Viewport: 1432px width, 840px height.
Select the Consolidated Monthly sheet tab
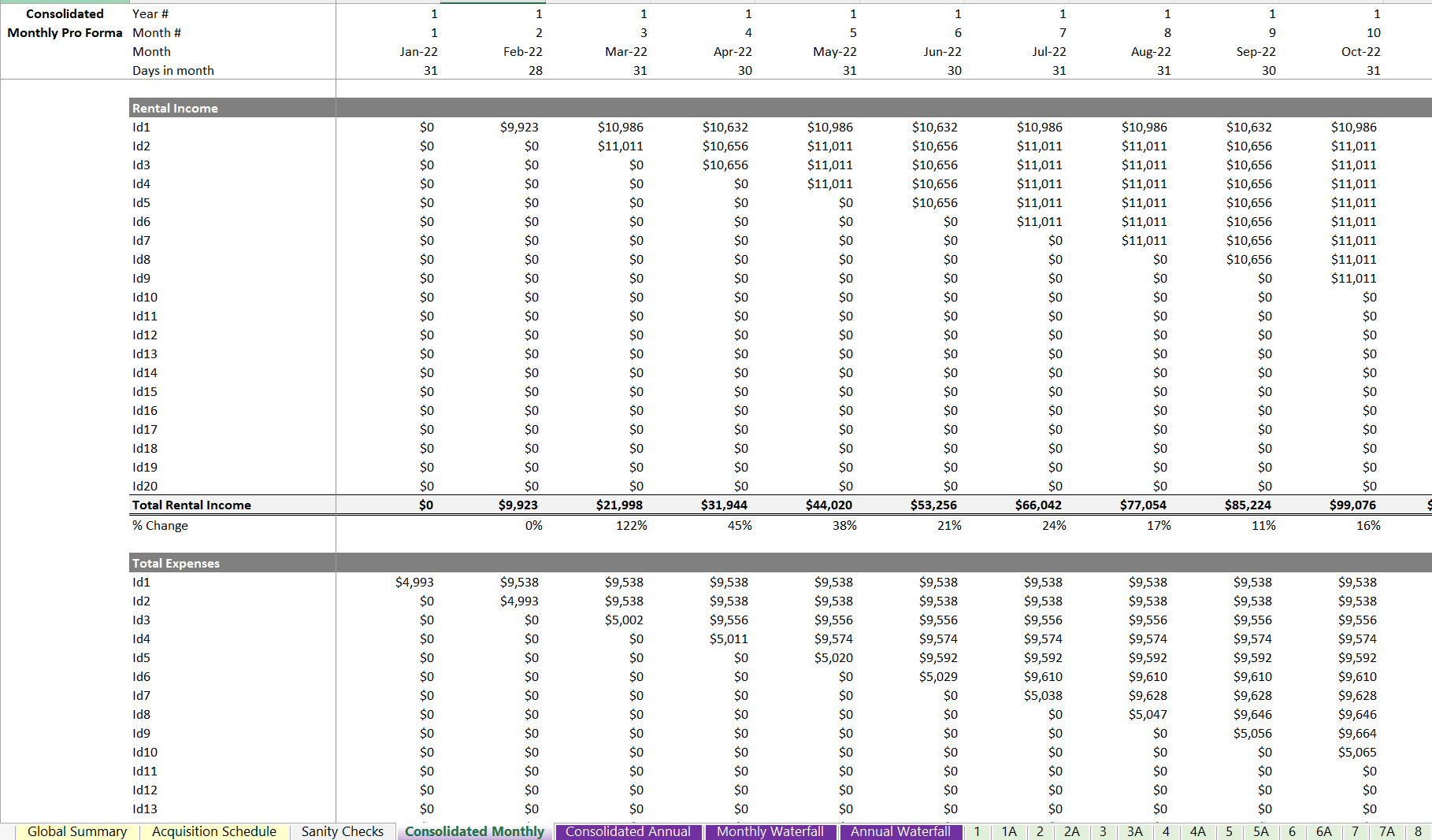[x=474, y=831]
